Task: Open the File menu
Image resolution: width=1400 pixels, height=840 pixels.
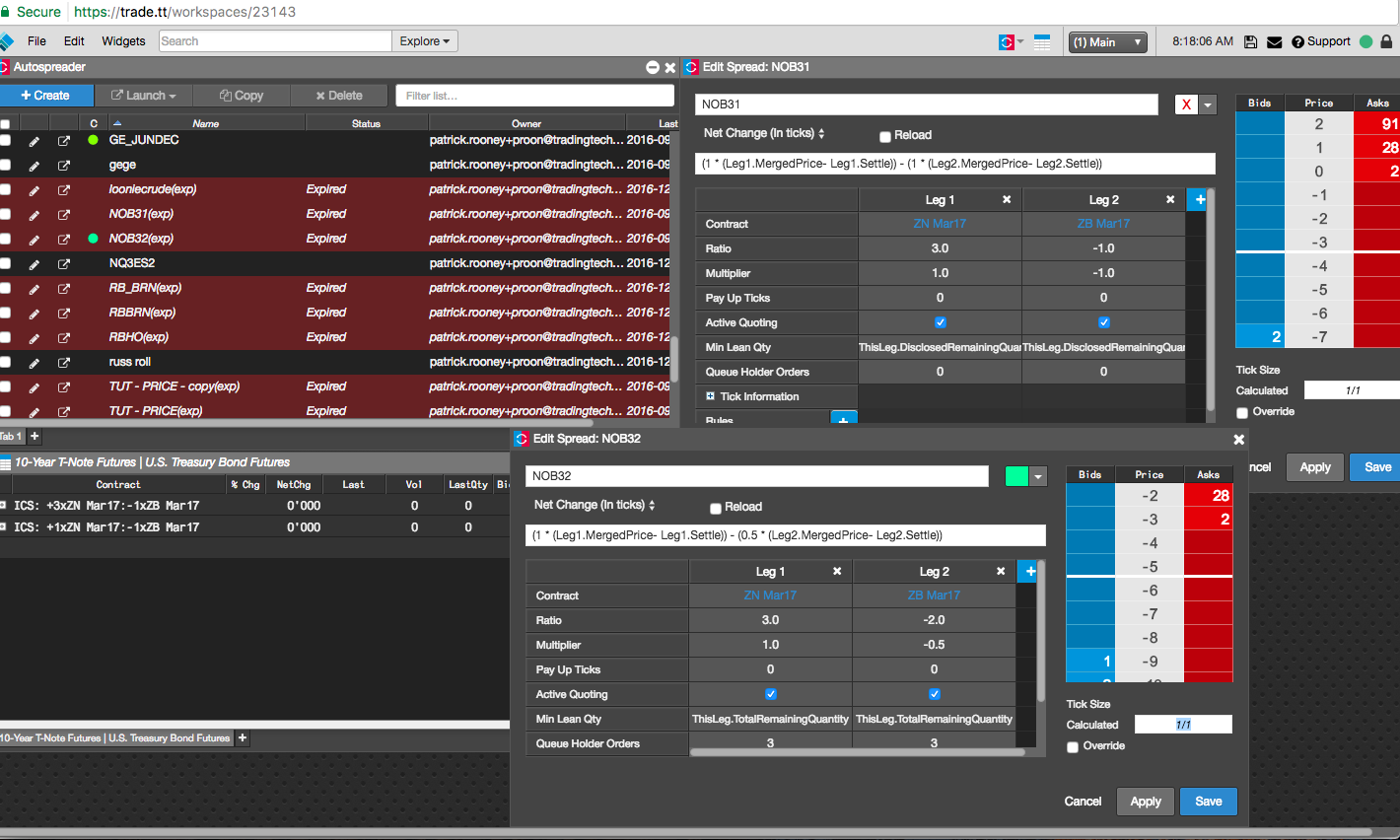Action: (x=36, y=41)
